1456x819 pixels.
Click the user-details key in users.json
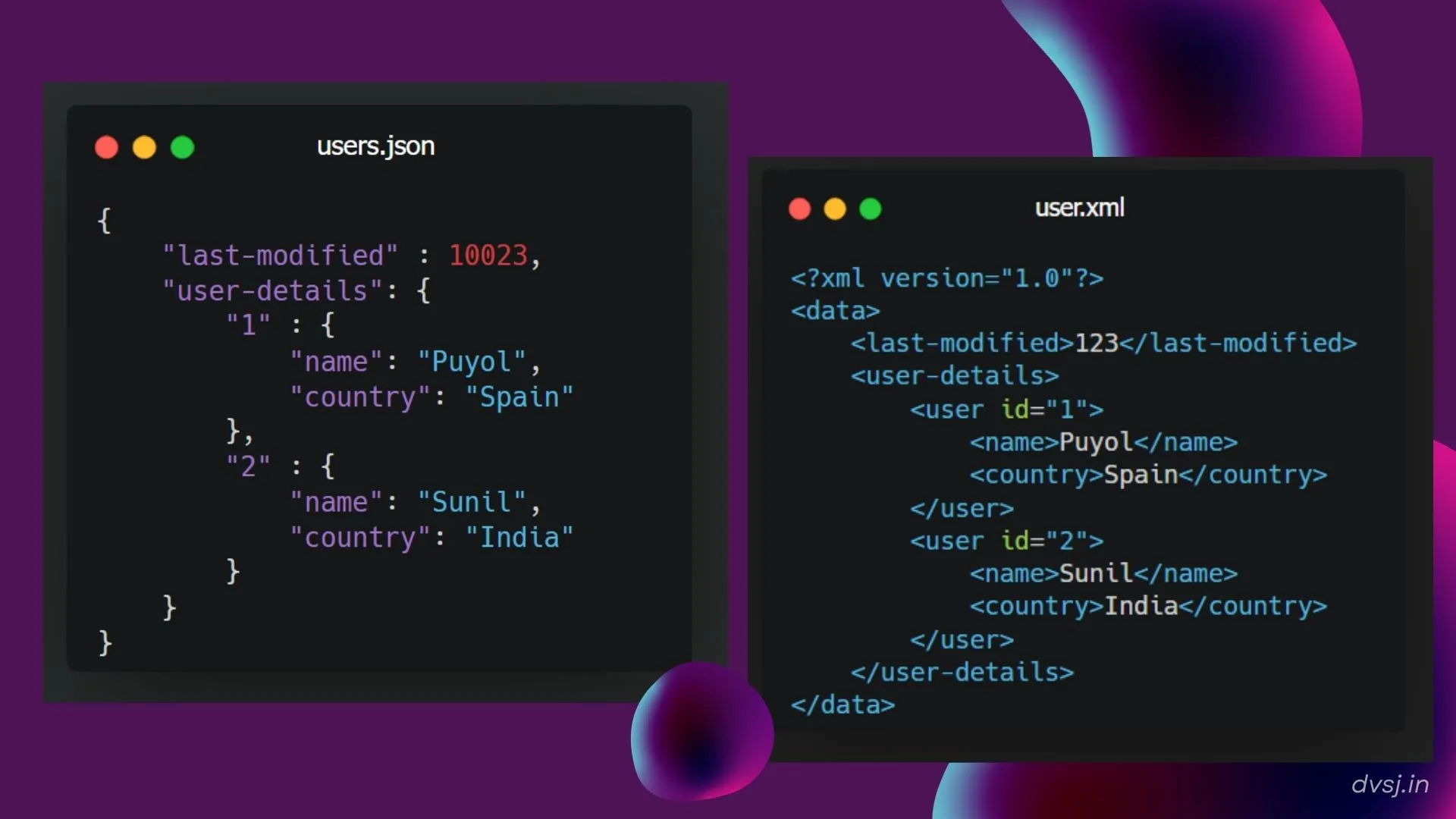pyautogui.click(x=267, y=290)
